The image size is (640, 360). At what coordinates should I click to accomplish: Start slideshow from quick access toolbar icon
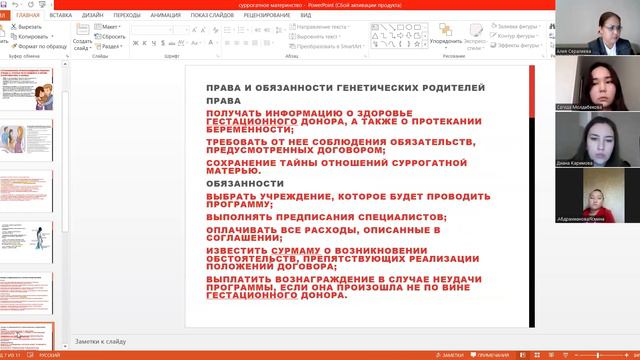click(x=42, y=4)
